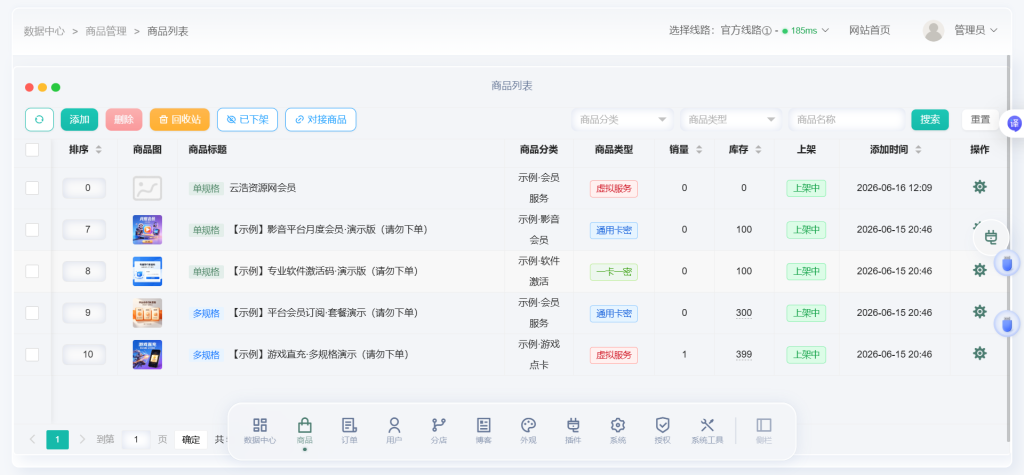Screen dimensions: 1024x475
Task: Click stock value 300 in 平台会员订阅 row
Action: [744, 313]
